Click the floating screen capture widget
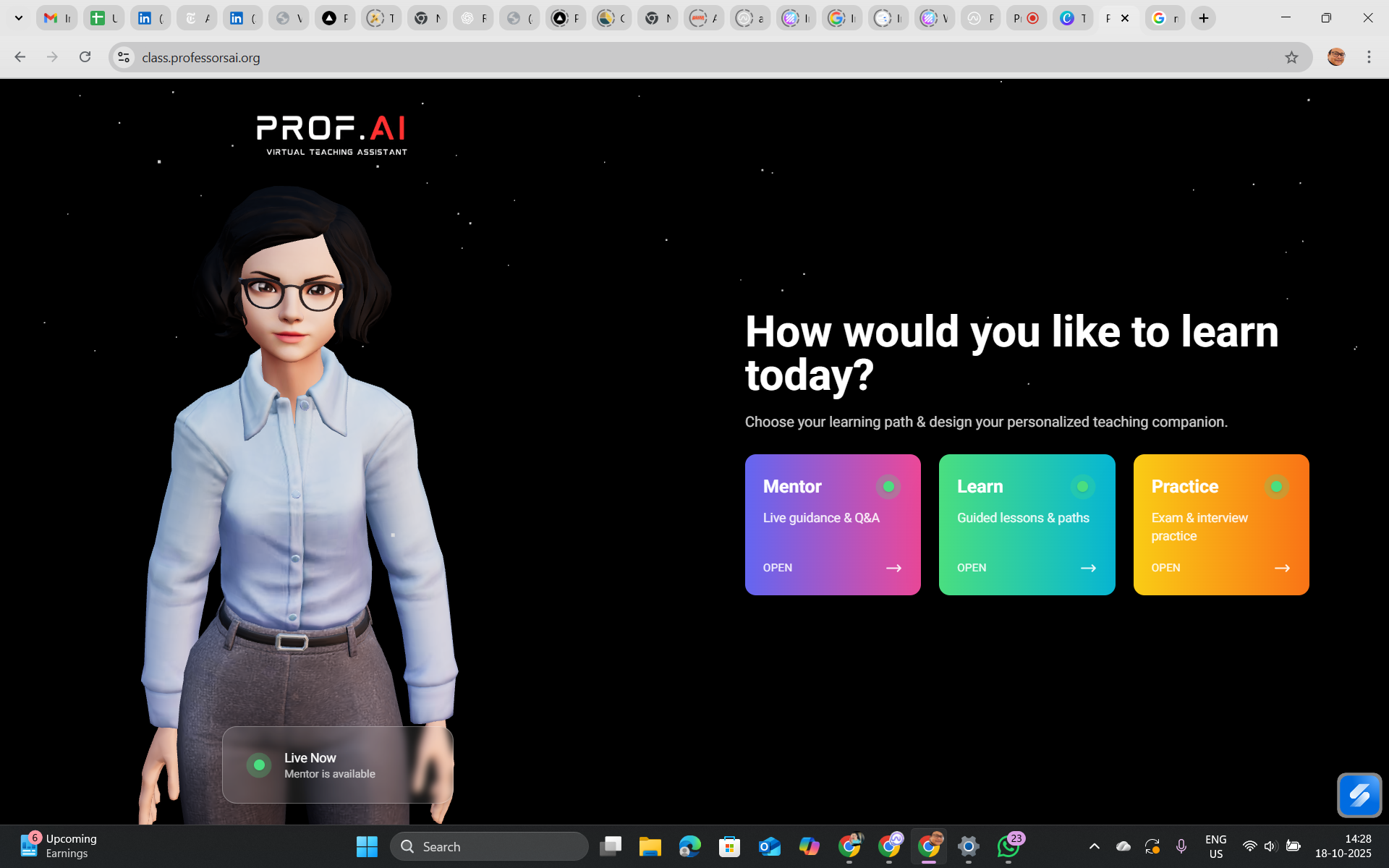Viewport: 1389px width, 868px height. (1359, 795)
